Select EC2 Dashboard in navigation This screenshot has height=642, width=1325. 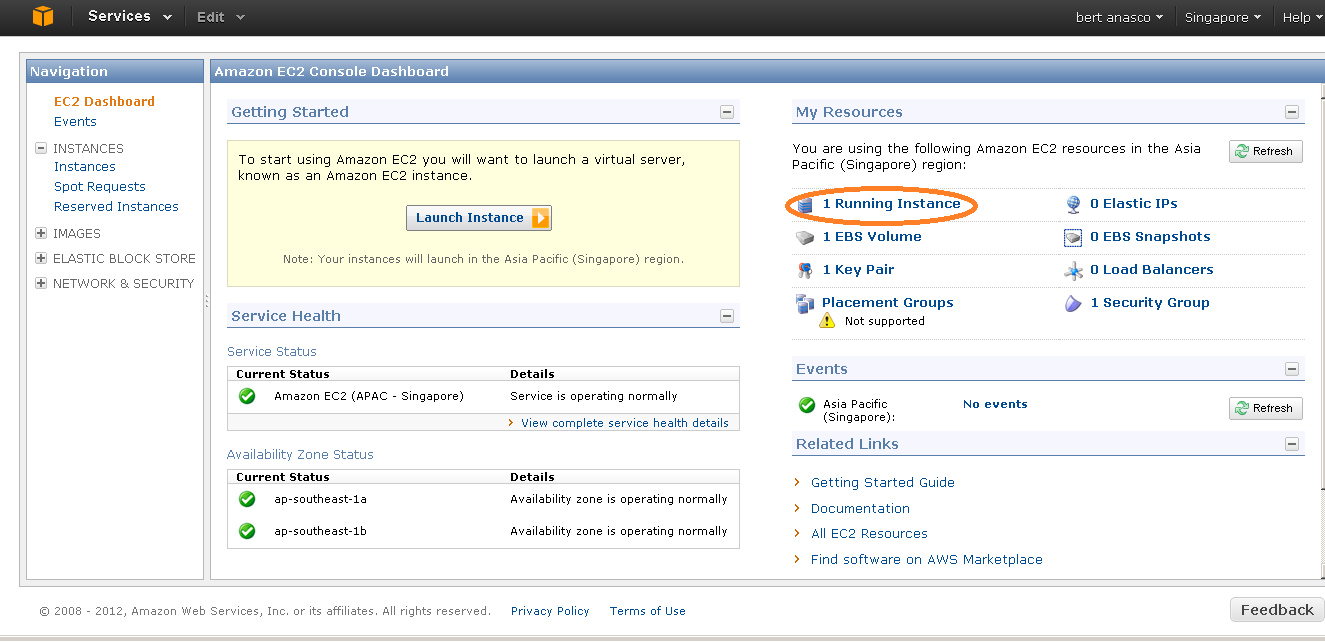(104, 101)
